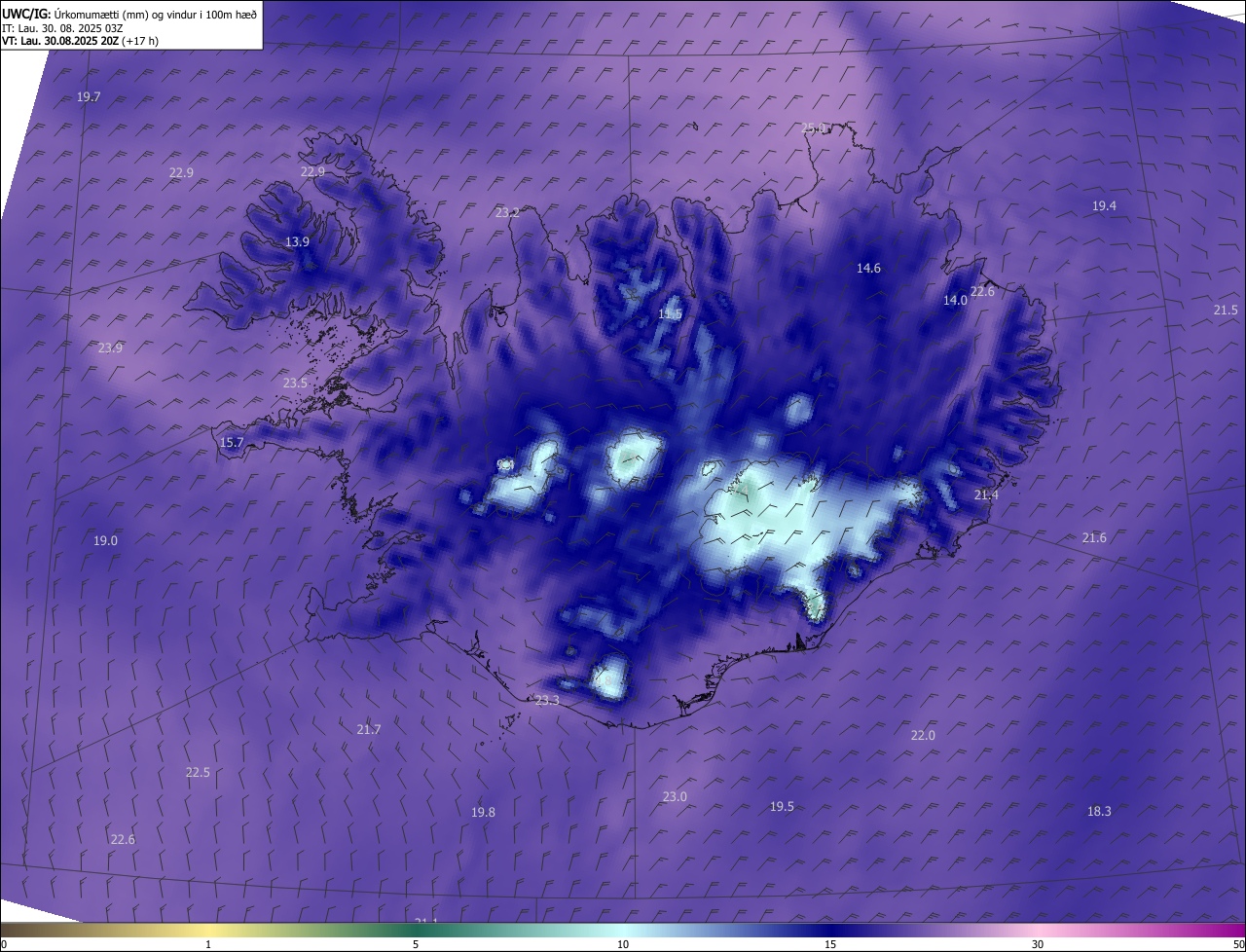Click the 18.3 value label
Screen dimensions: 1246x952
(1099, 812)
